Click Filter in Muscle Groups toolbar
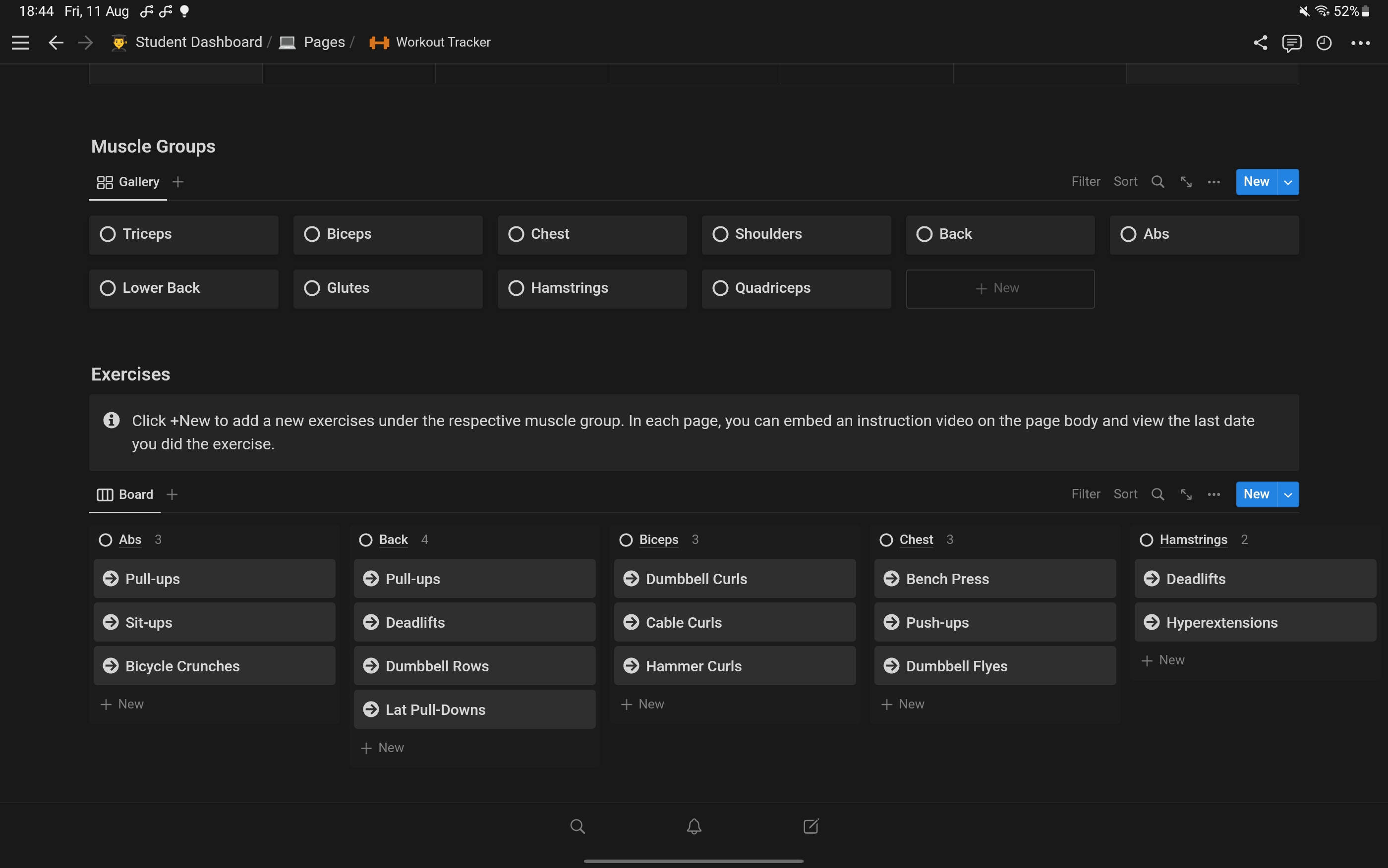The height and width of the screenshot is (868, 1388). click(x=1085, y=181)
